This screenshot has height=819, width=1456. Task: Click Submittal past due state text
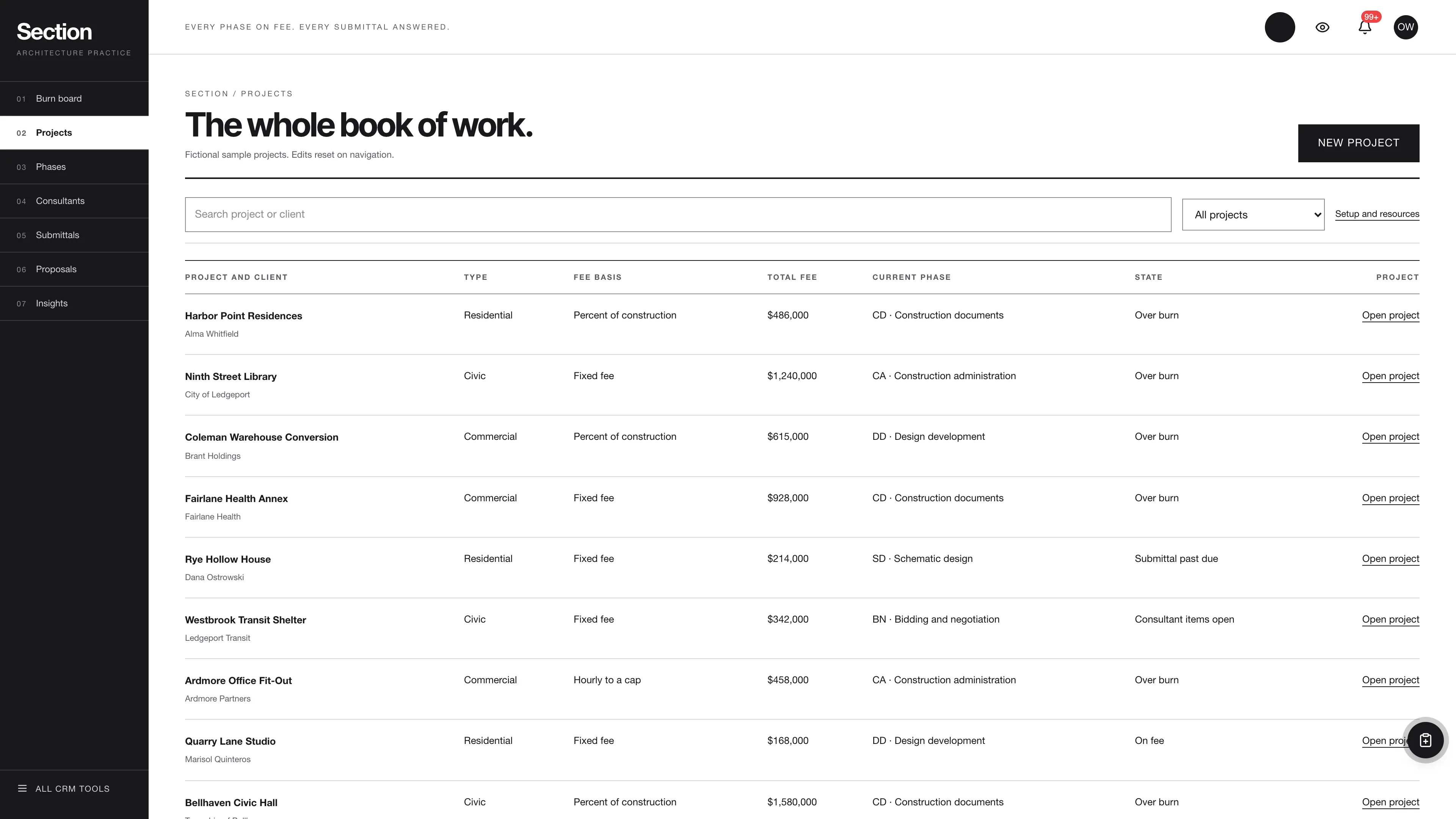(1176, 559)
